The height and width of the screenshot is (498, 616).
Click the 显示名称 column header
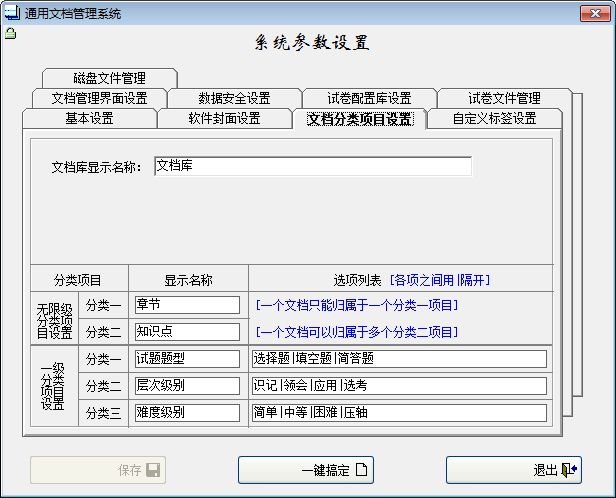(188, 280)
